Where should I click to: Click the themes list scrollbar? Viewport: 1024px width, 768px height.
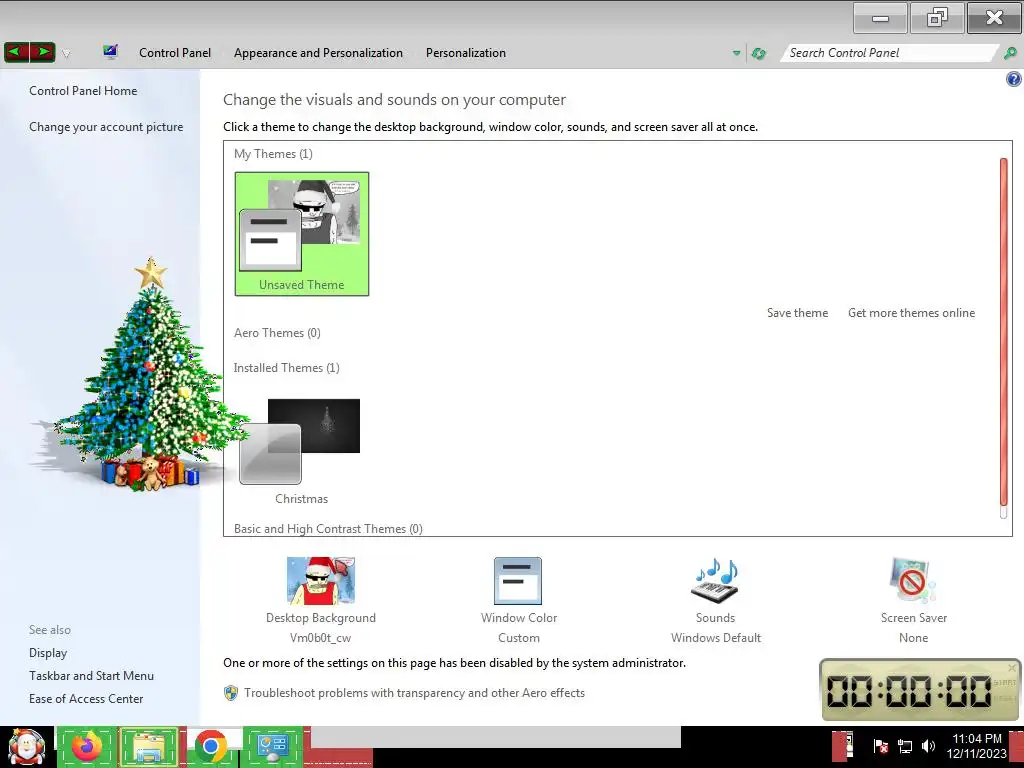[x=1004, y=331]
